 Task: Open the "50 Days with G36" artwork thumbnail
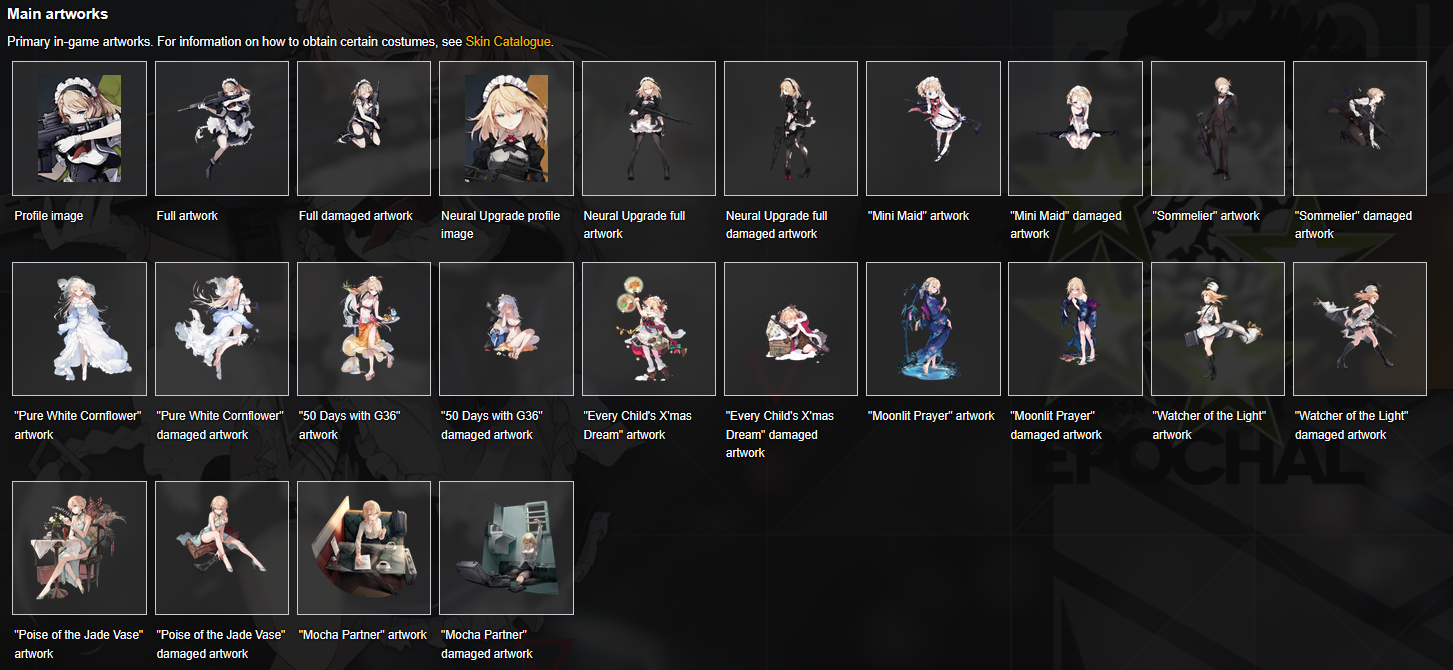364,329
